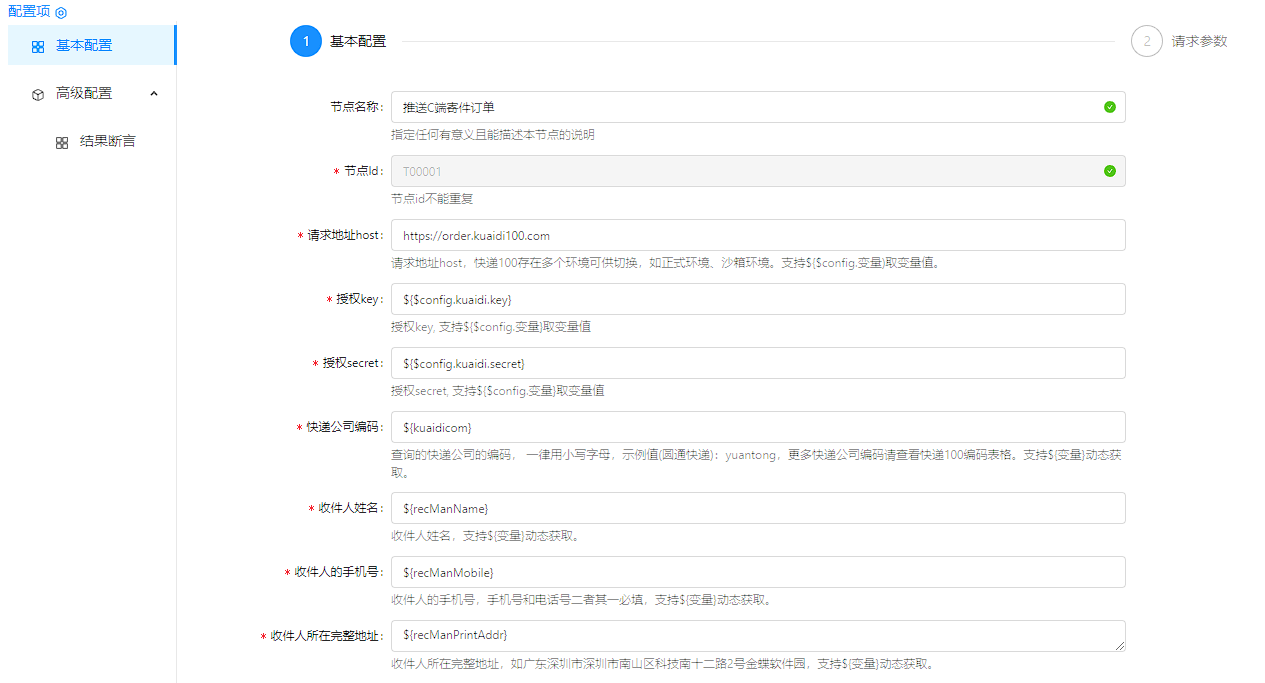Click the resize handle of 收件人所在完整地址 textarea
Image resolution: width=1265 pixels, height=683 pixels.
pyautogui.click(x=1120, y=646)
